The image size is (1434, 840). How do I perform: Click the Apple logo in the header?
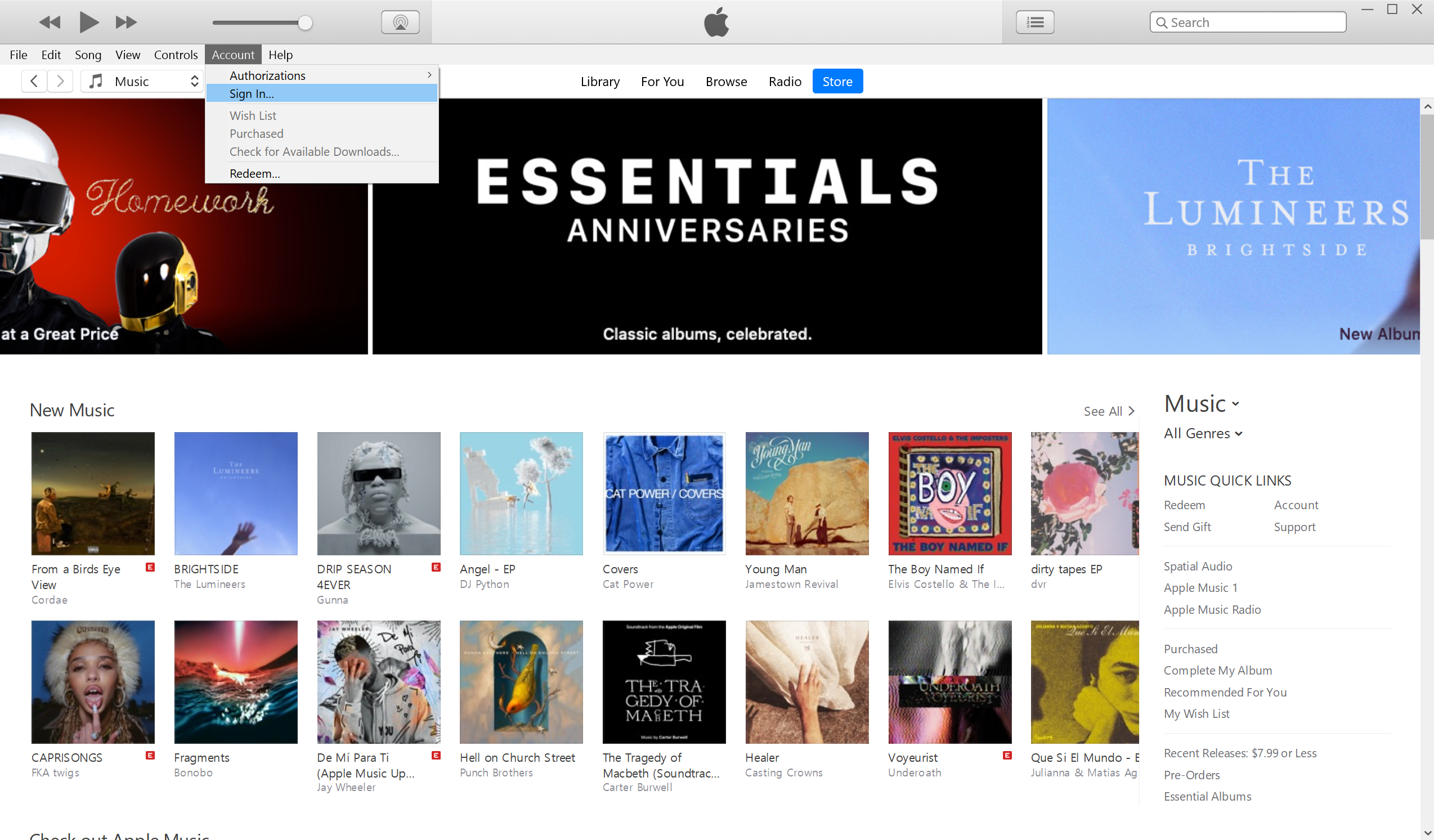(x=716, y=22)
